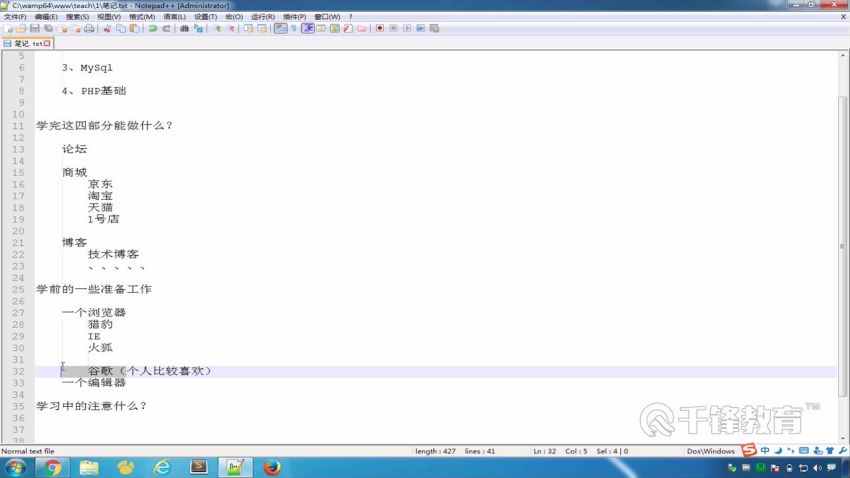The image size is (850, 478).
Task: Open the 语言(L) menu
Action: tap(175, 17)
